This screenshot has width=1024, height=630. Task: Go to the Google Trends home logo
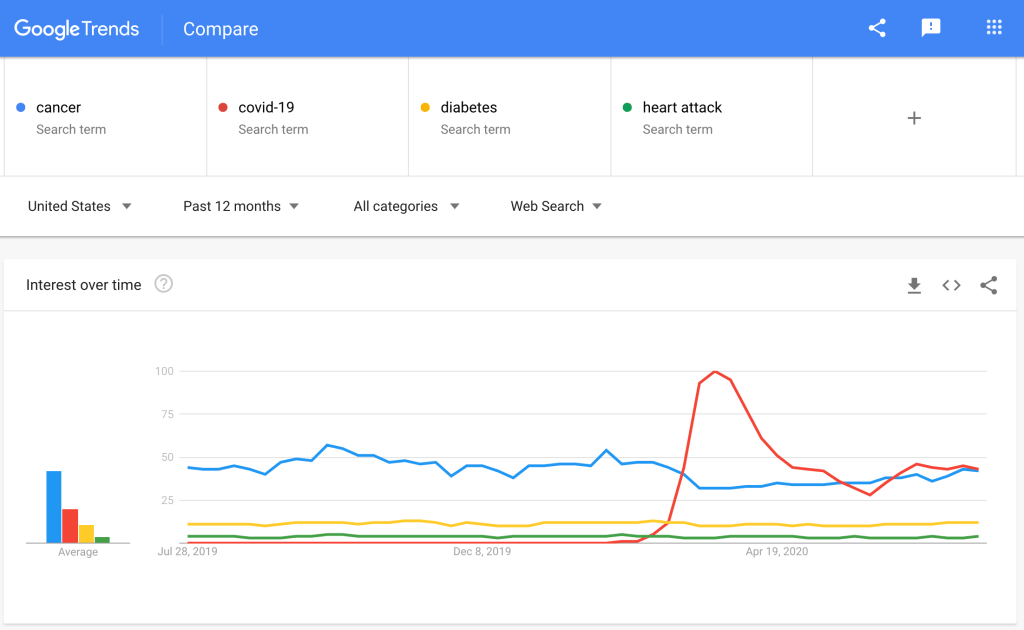(x=77, y=29)
